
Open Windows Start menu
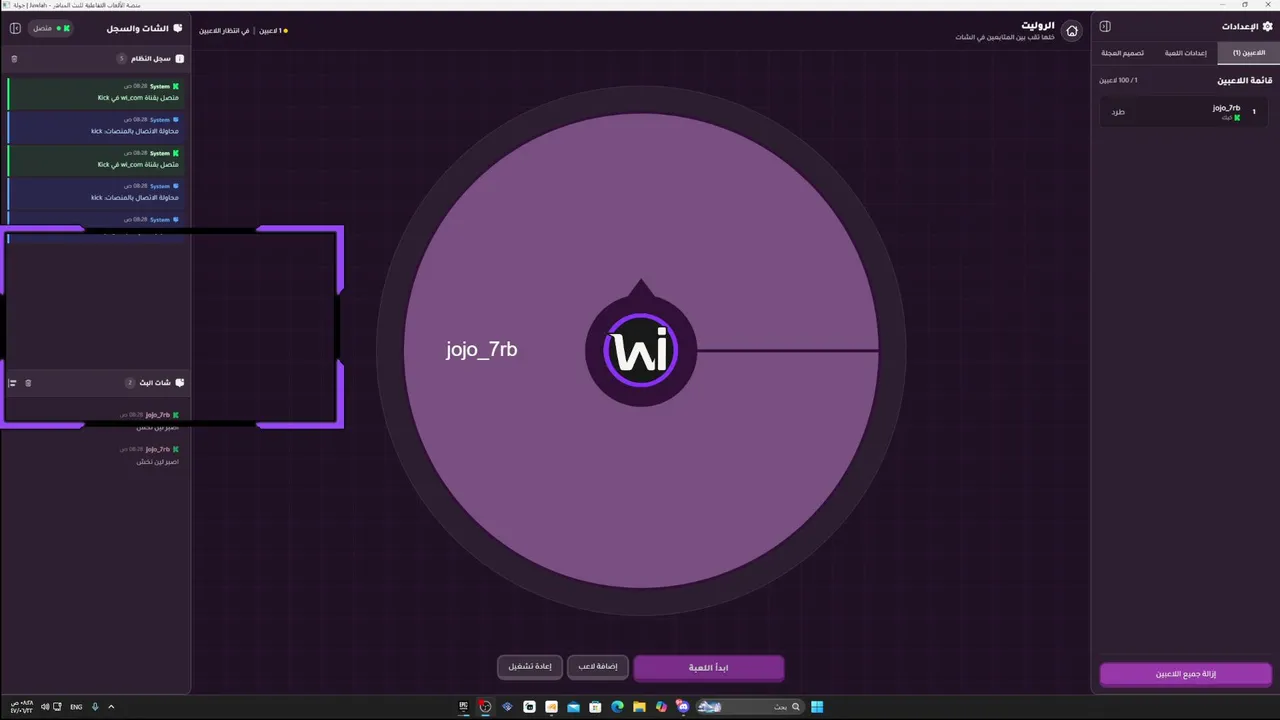[x=817, y=707]
